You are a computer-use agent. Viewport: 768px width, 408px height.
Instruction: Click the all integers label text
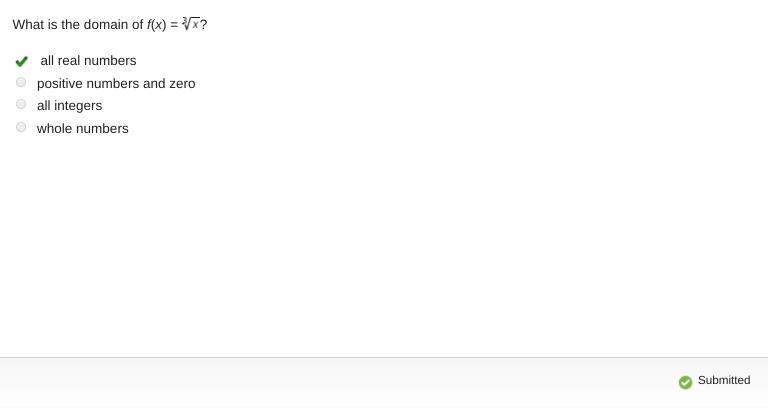[x=69, y=106]
